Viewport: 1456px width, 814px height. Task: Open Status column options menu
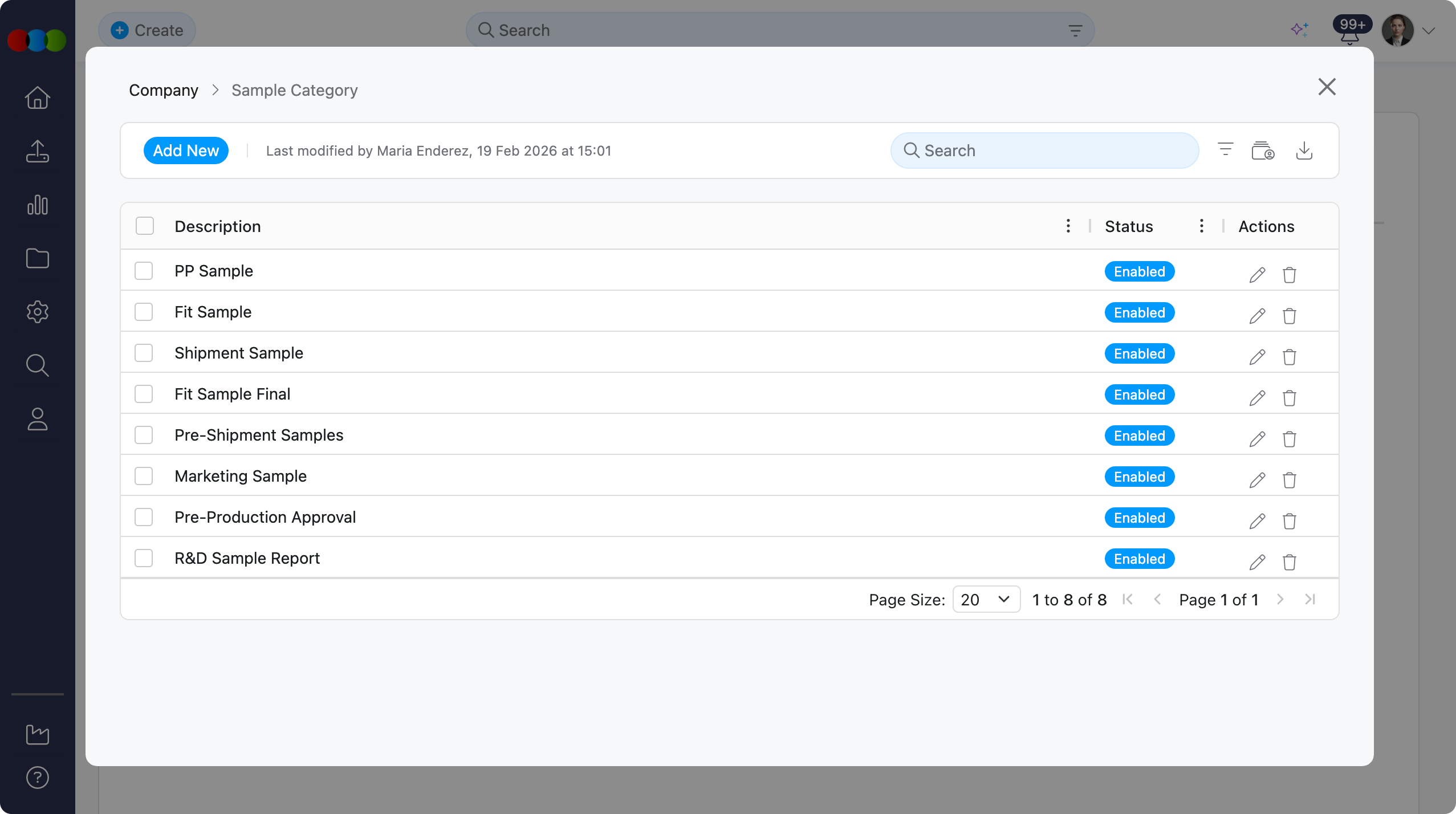pos(1201,226)
